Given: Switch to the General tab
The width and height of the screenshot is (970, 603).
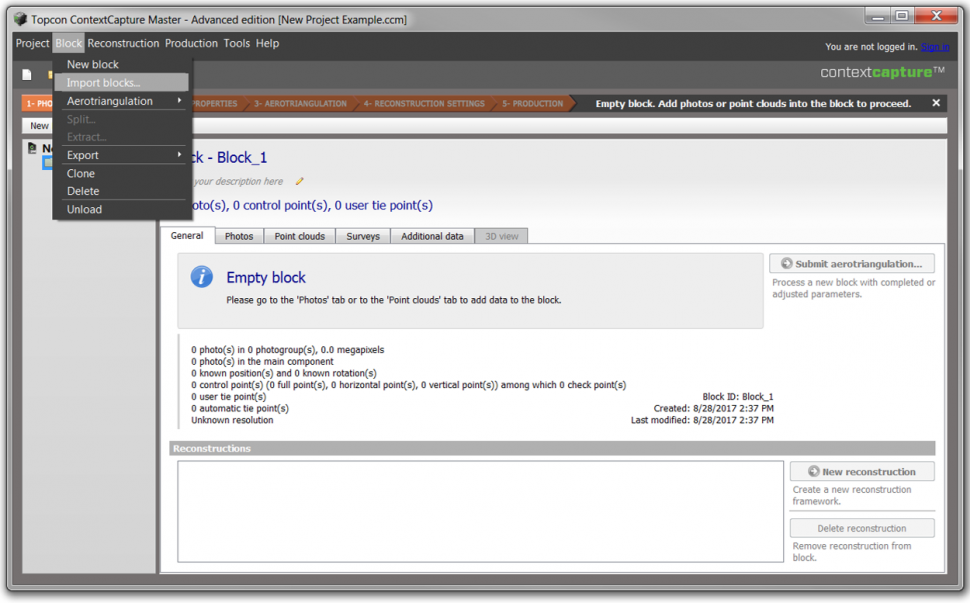Looking at the screenshot, I should tap(187, 236).
